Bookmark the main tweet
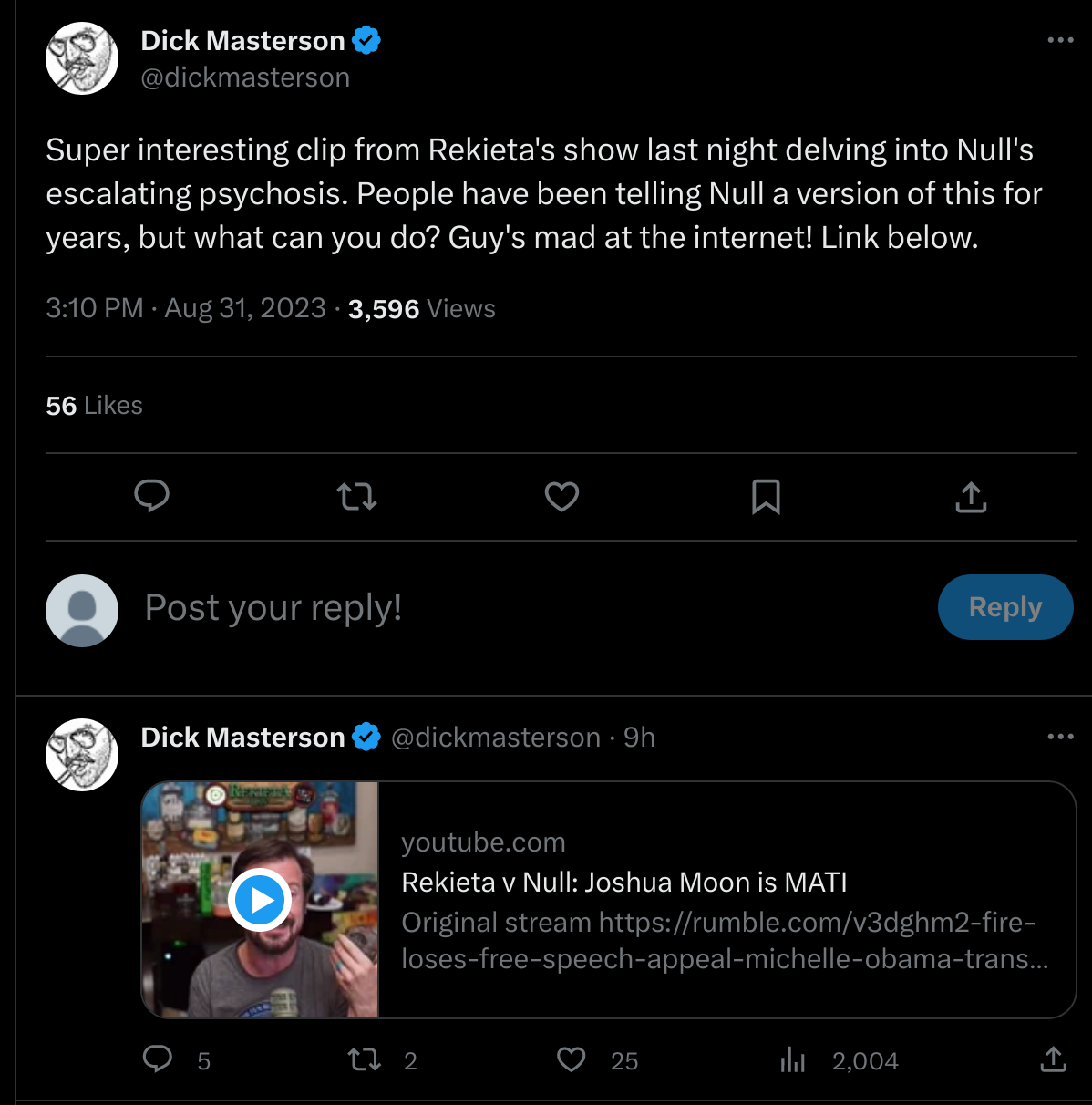The height and width of the screenshot is (1105, 1092). point(766,497)
